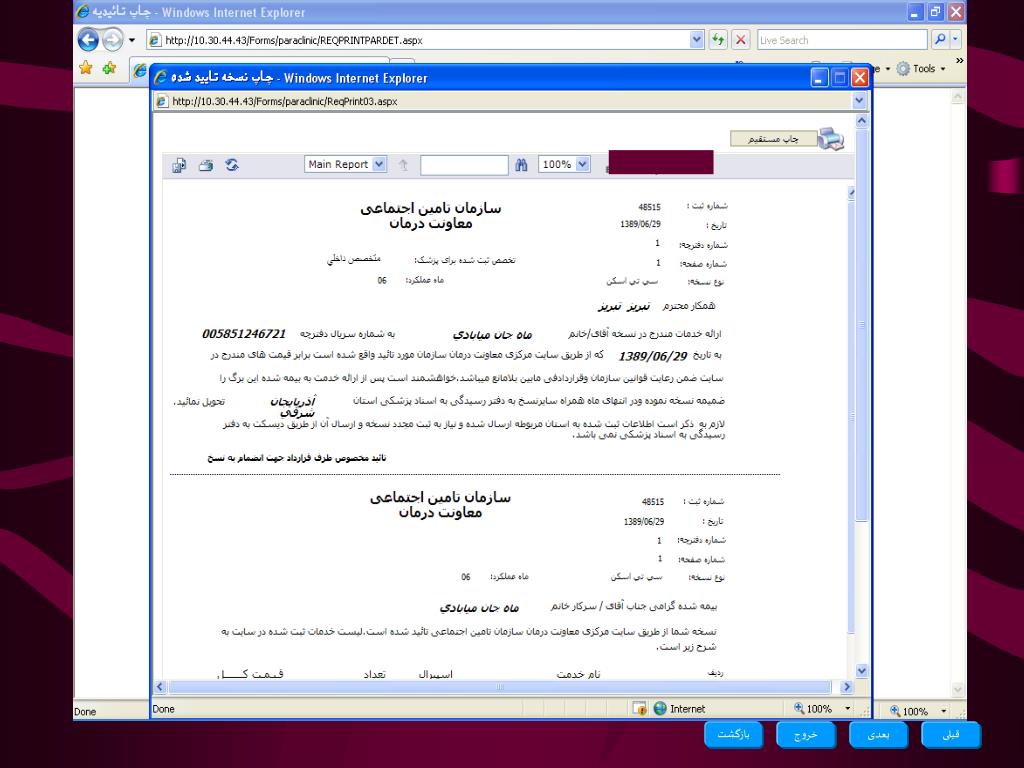Click the province name آذربایجان شرقی

point(295,406)
